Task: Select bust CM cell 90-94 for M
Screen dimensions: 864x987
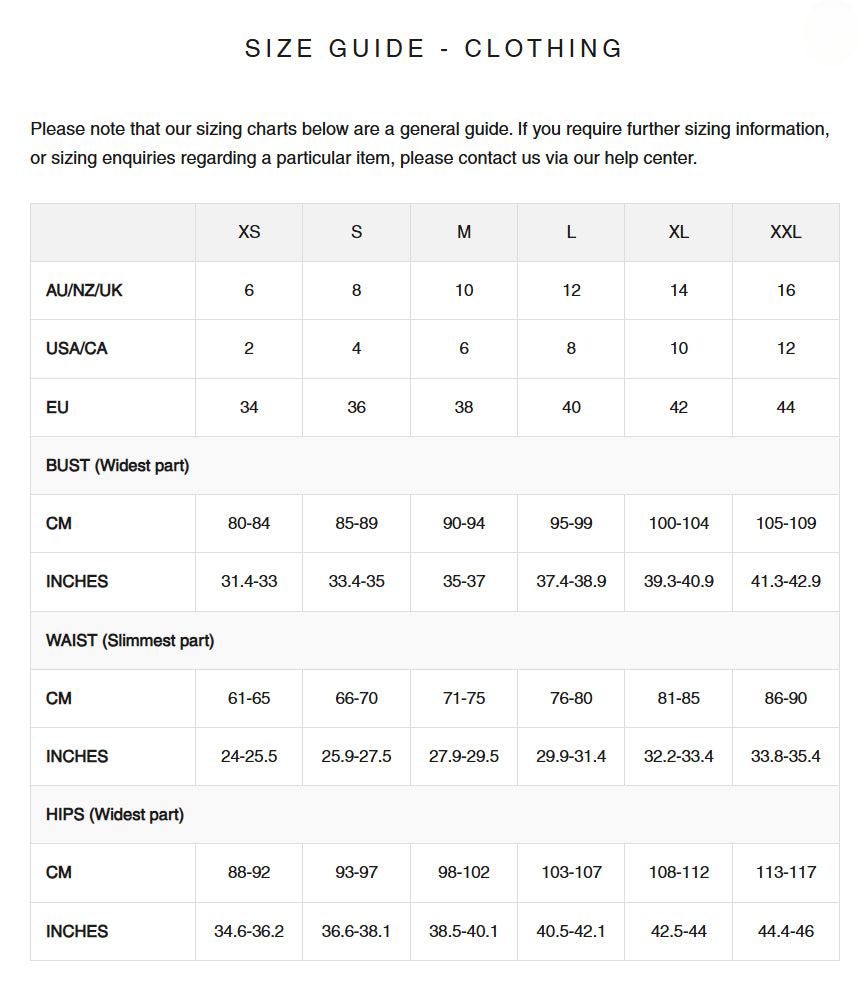Action: click(x=464, y=524)
